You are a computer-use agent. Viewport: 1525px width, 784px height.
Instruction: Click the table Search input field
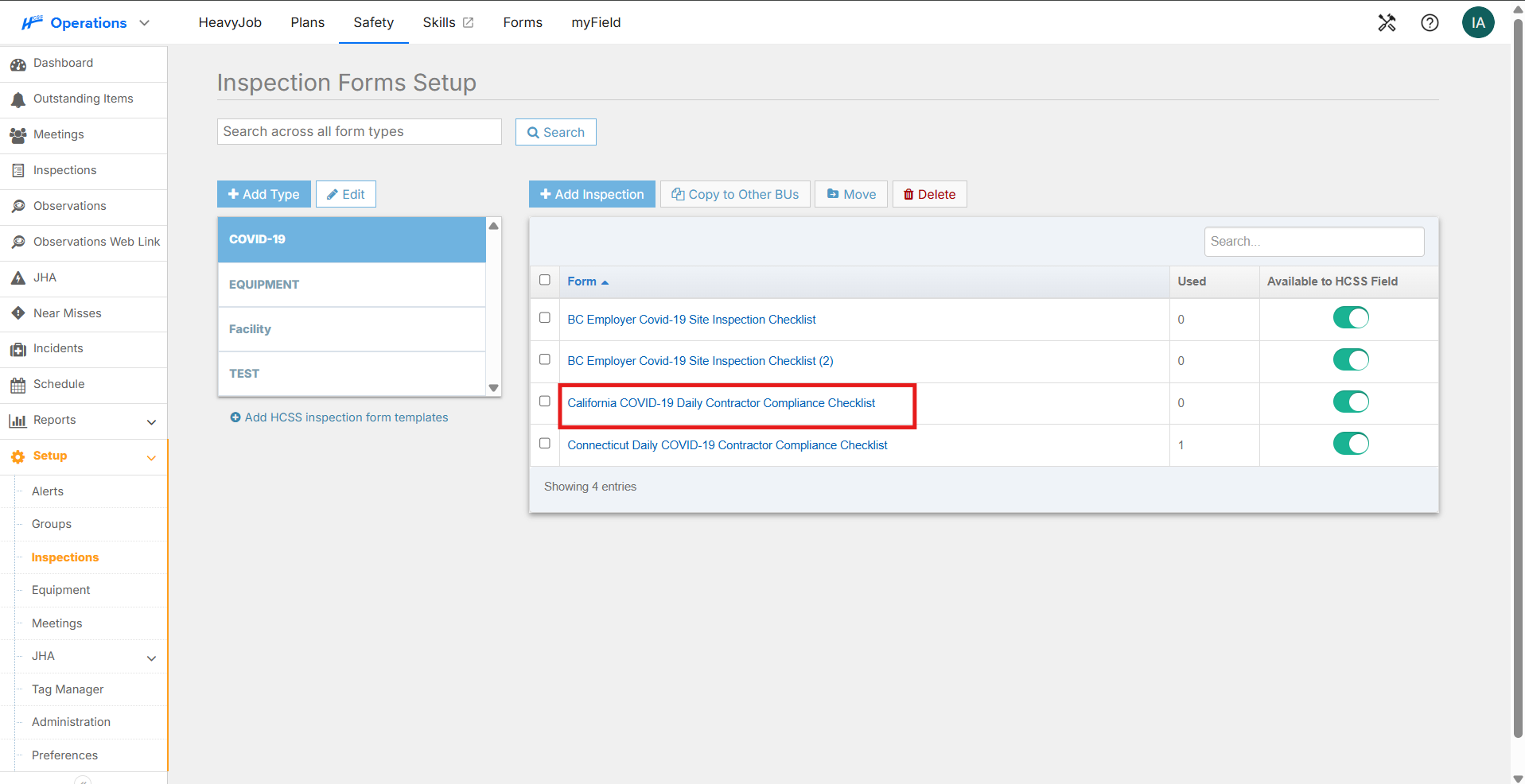[1314, 242]
